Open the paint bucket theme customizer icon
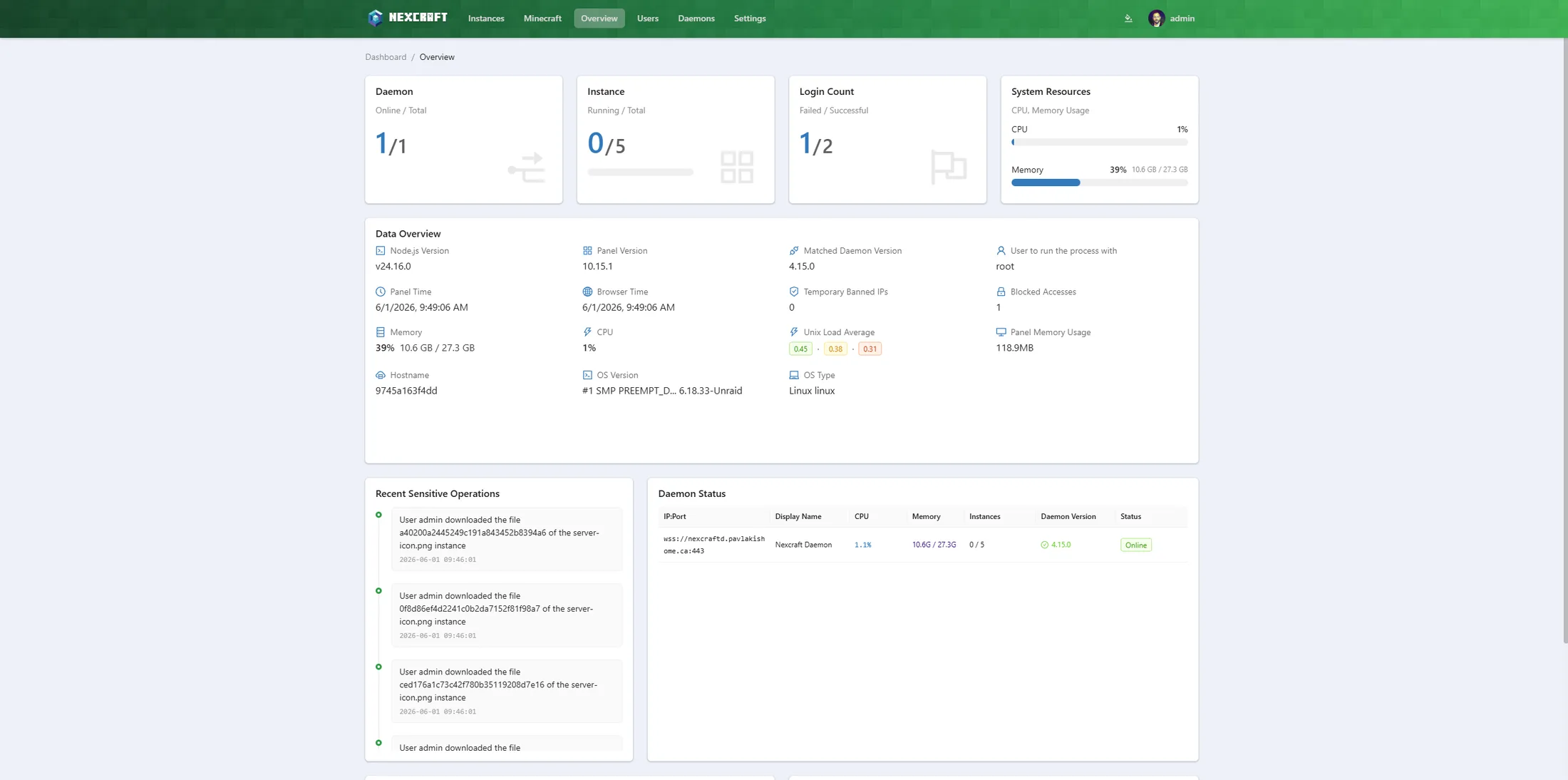The height and width of the screenshot is (780, 1568). coord(1128,19)
